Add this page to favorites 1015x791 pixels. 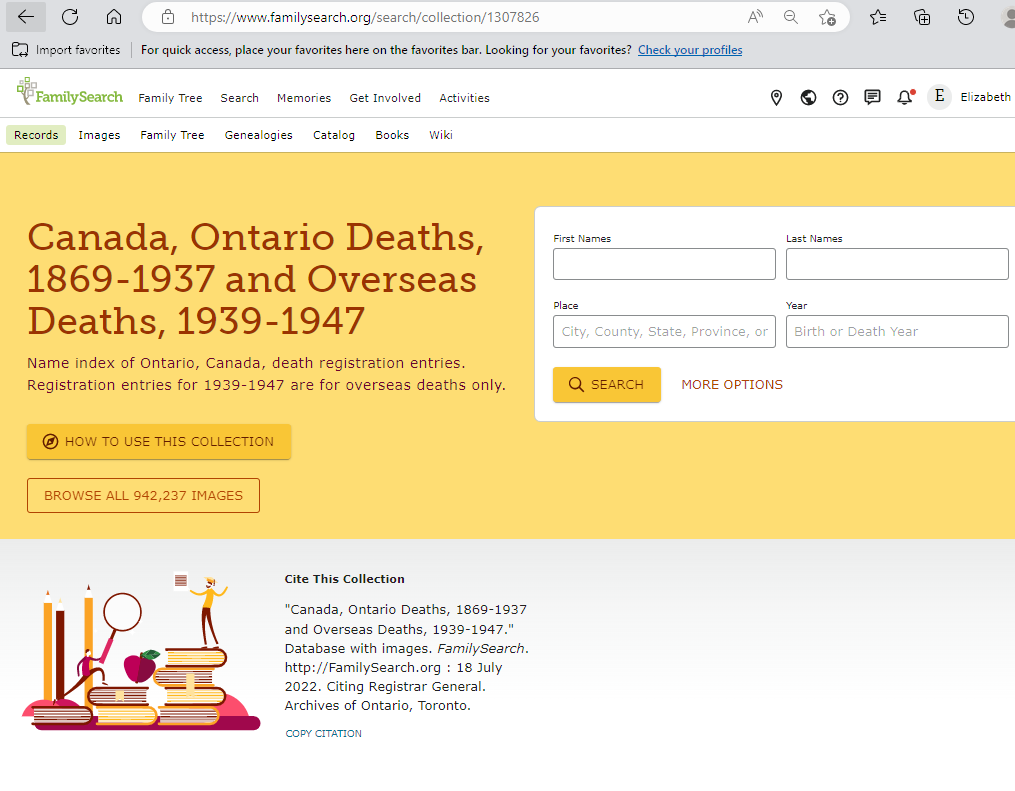click(827, 17)
